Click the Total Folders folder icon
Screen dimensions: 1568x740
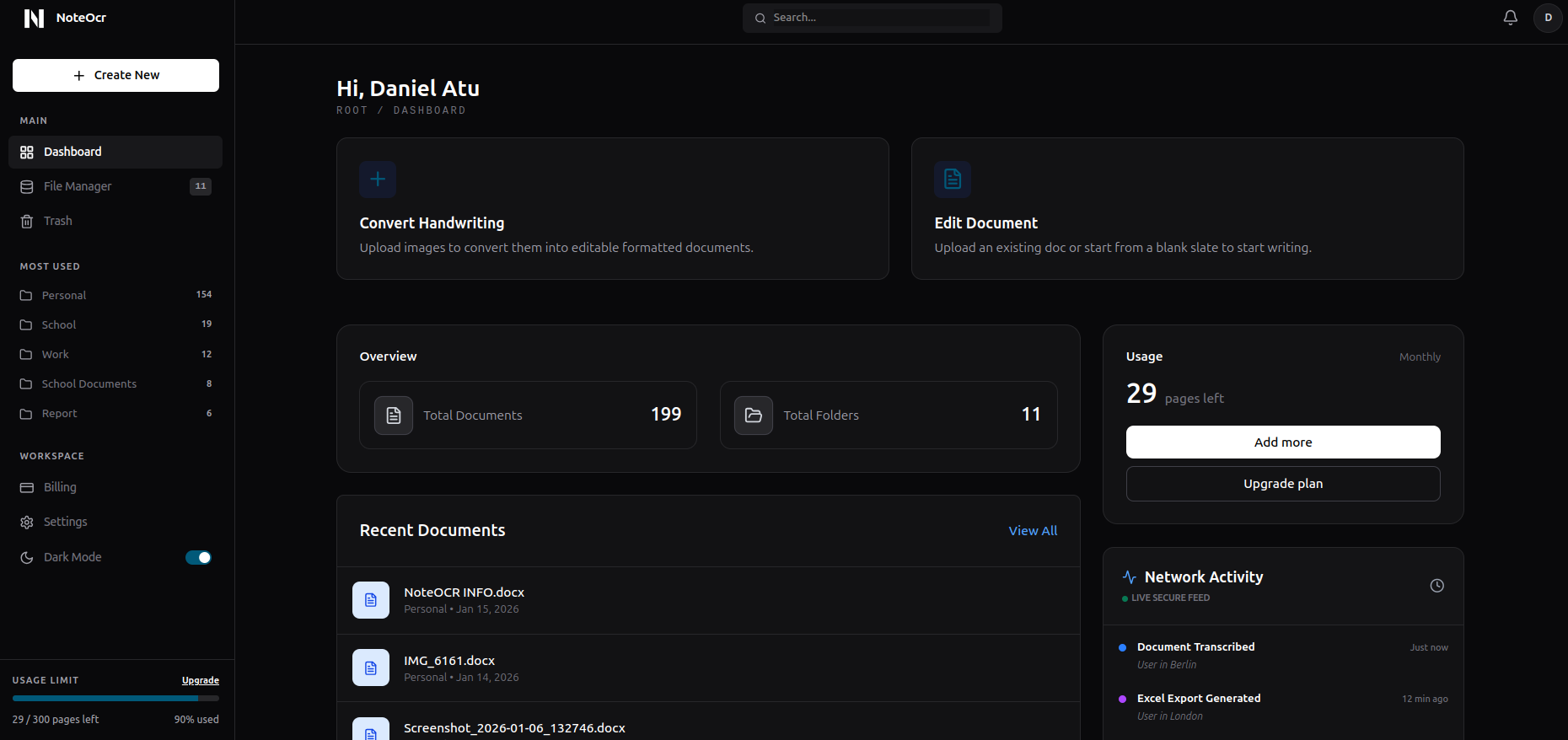click(754, 416)
